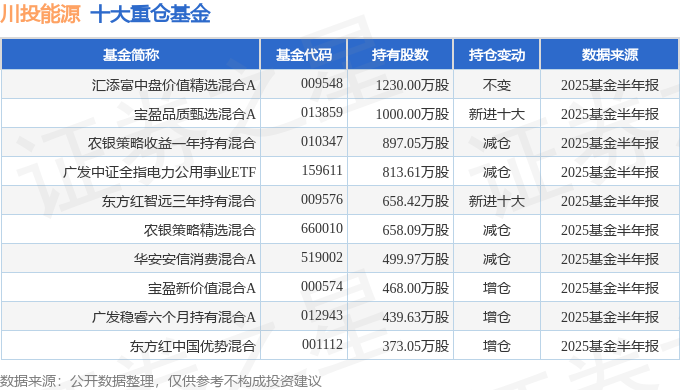
Task: Open fund 宝盈品质甄选混合A
Action: (x=195, y=114)
